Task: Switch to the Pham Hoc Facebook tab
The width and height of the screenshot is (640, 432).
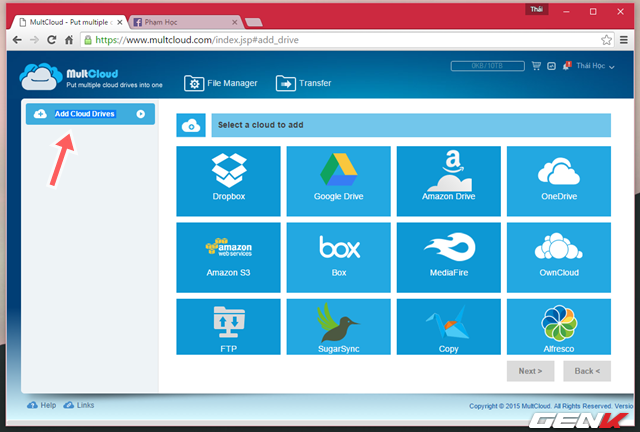Action: 187,18
